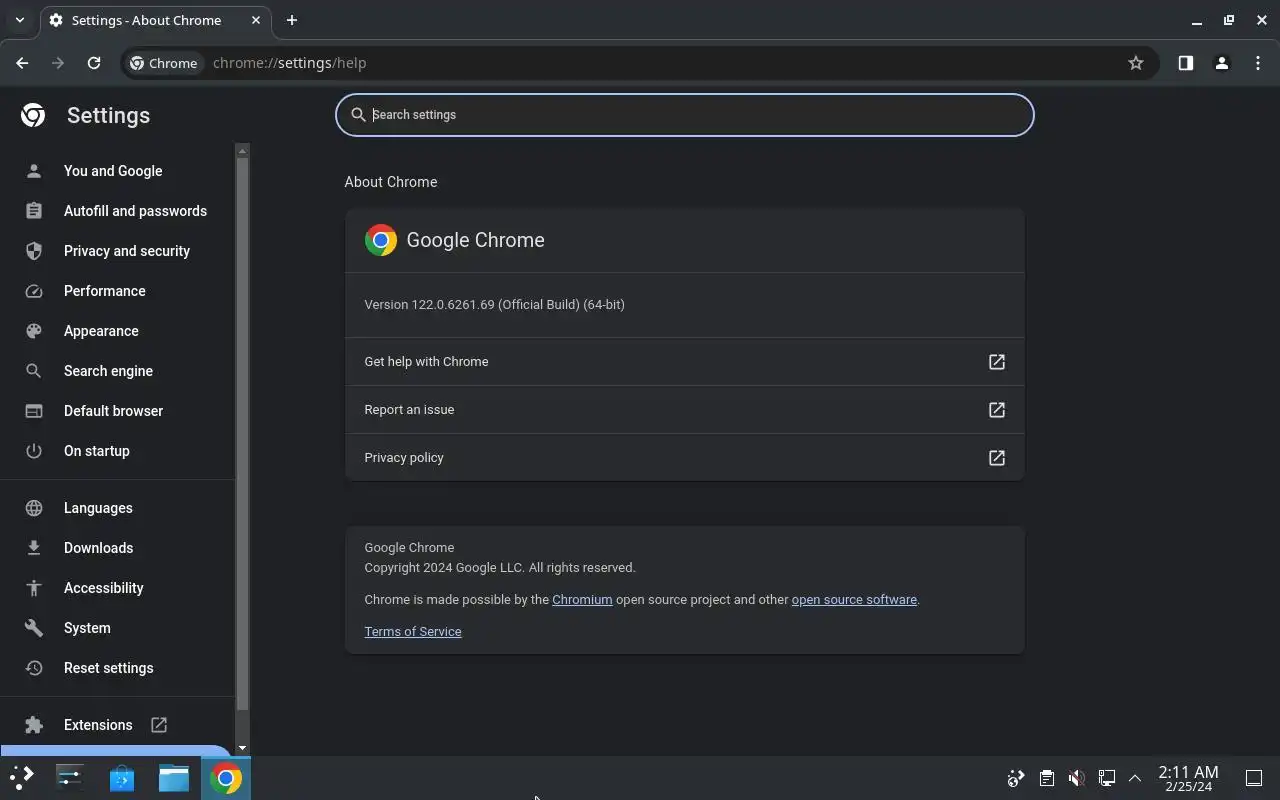Open the Discover software store taskbar icon

122,777
